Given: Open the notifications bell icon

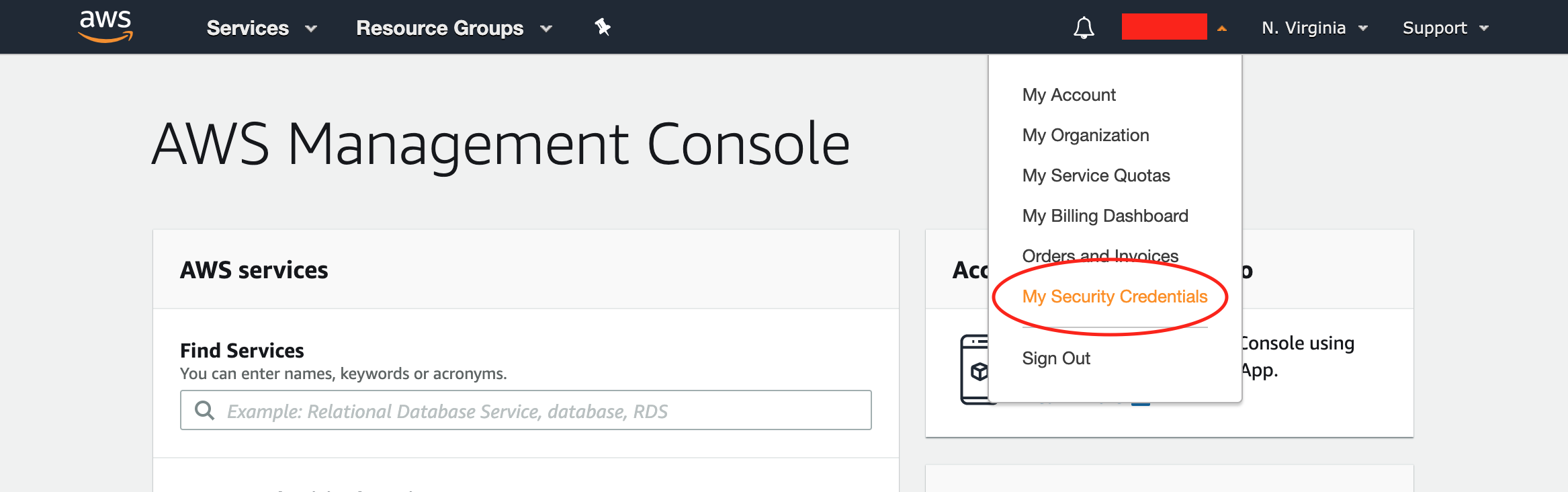Looking at the screenshot, I should [x=1084, y=28].
